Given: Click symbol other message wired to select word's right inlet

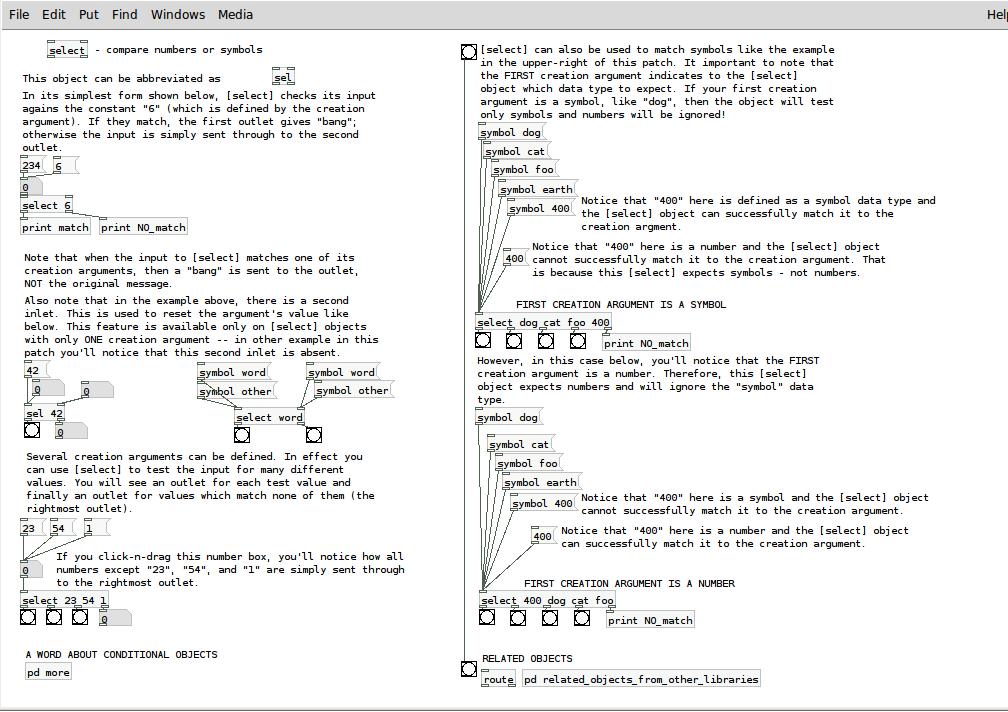Looking at the screenshot, I should 354,390.
